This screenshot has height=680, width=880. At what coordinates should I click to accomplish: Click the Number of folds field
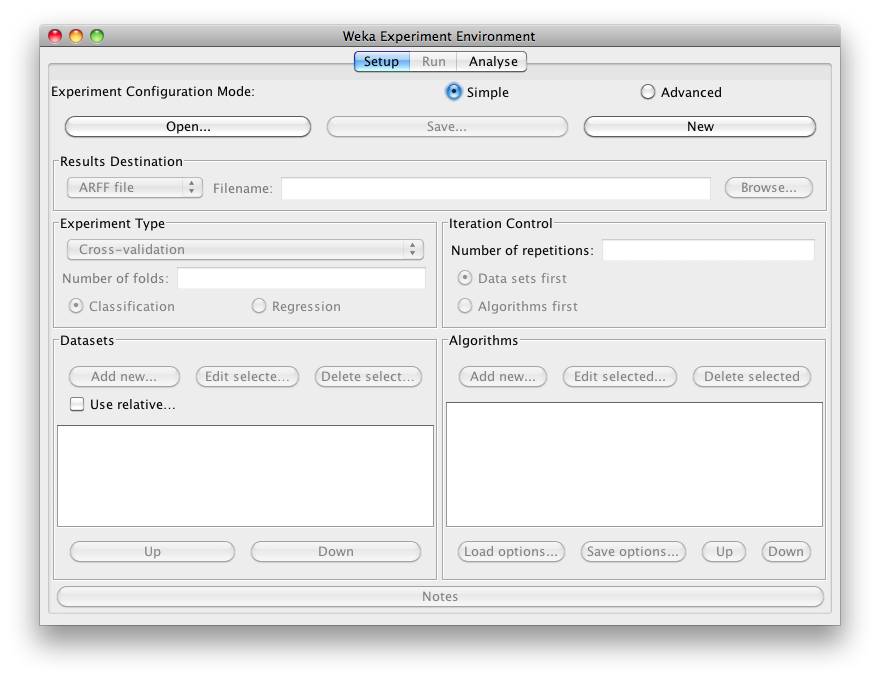click(x=301, y=278)
